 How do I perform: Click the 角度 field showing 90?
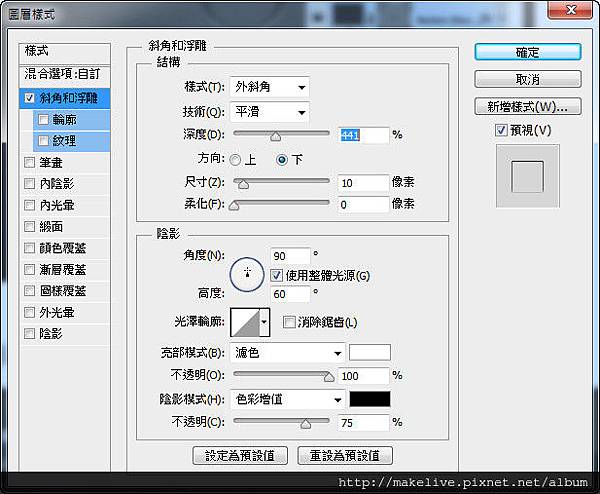coord(290,256)
